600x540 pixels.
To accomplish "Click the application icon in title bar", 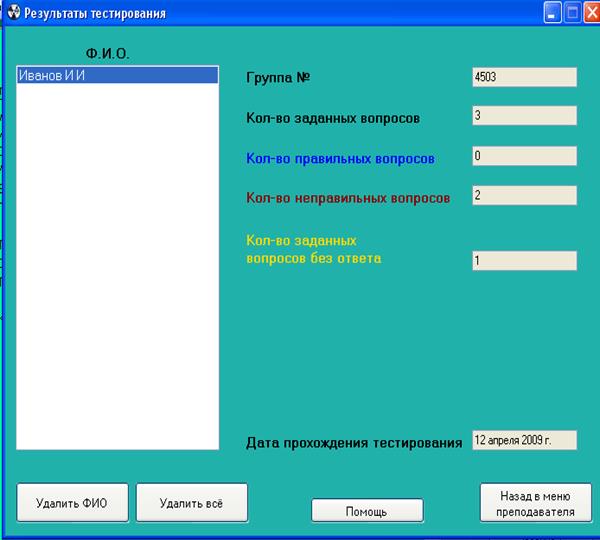I will (14, 12).
